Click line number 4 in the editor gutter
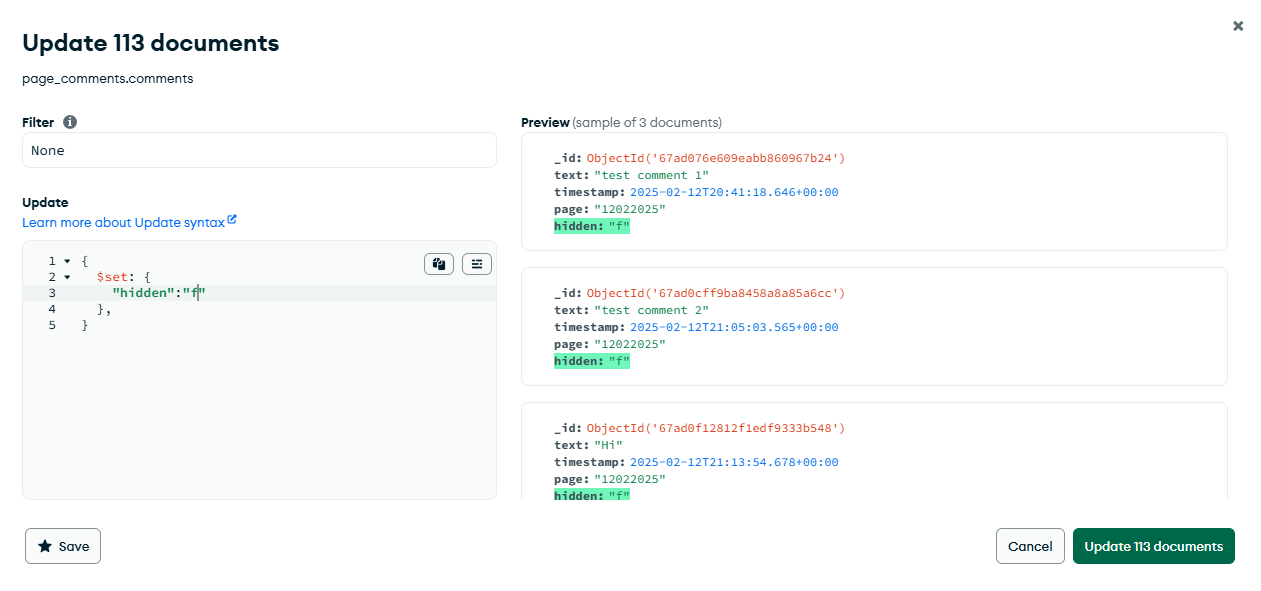The width and height of the screenshot is (1261, 591). coord(52,309)
